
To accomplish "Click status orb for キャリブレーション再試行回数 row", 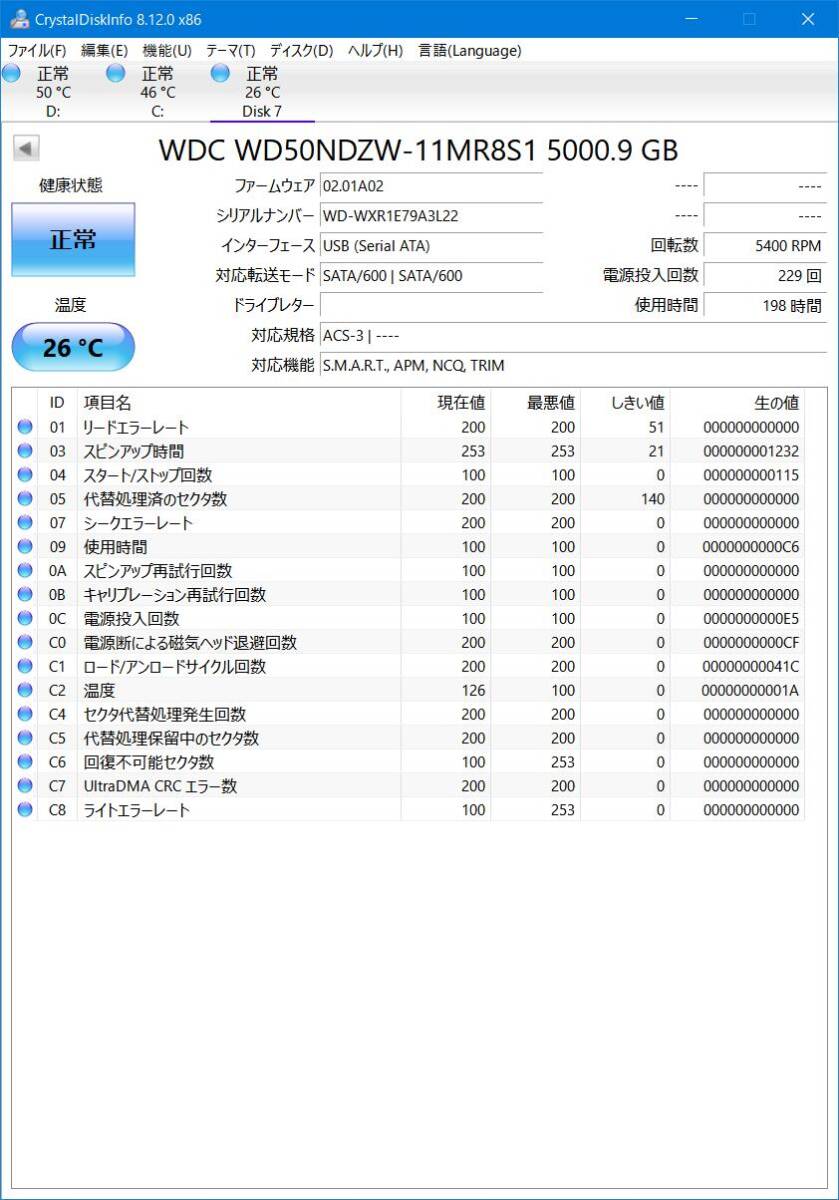I will click(x=25, y=595).
